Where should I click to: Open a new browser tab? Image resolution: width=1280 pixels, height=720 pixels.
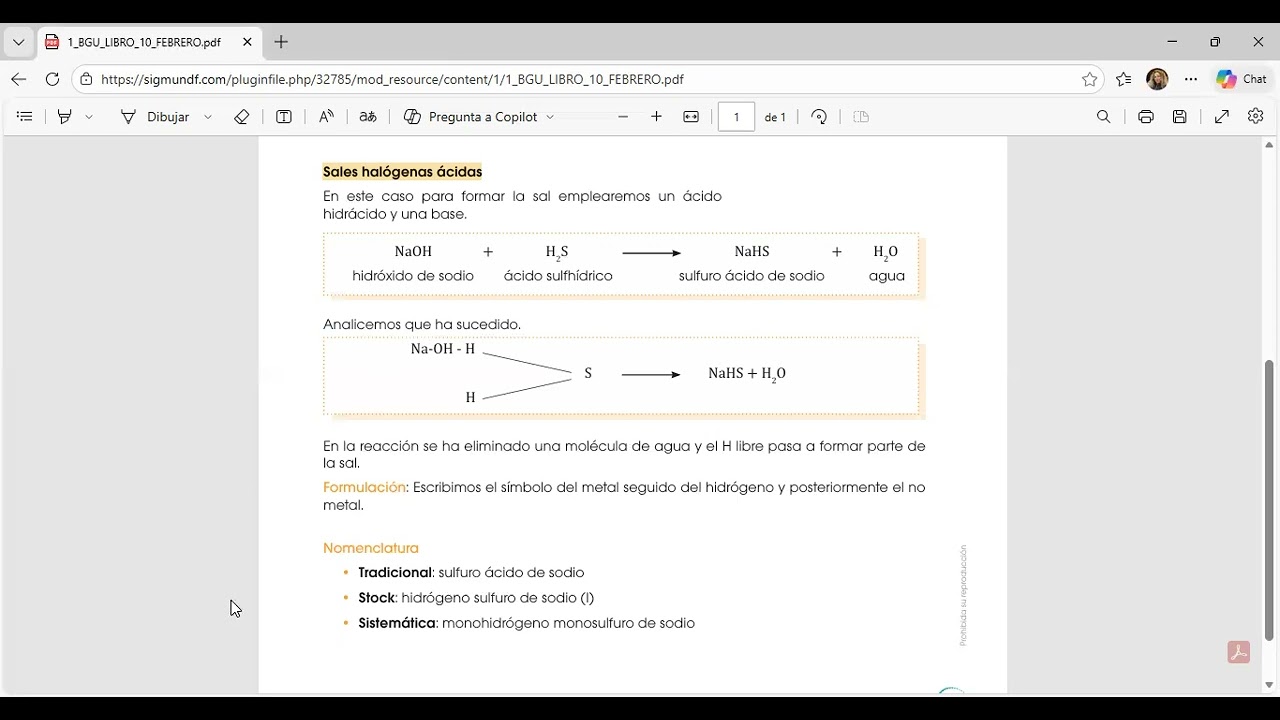tap(281, 42)
